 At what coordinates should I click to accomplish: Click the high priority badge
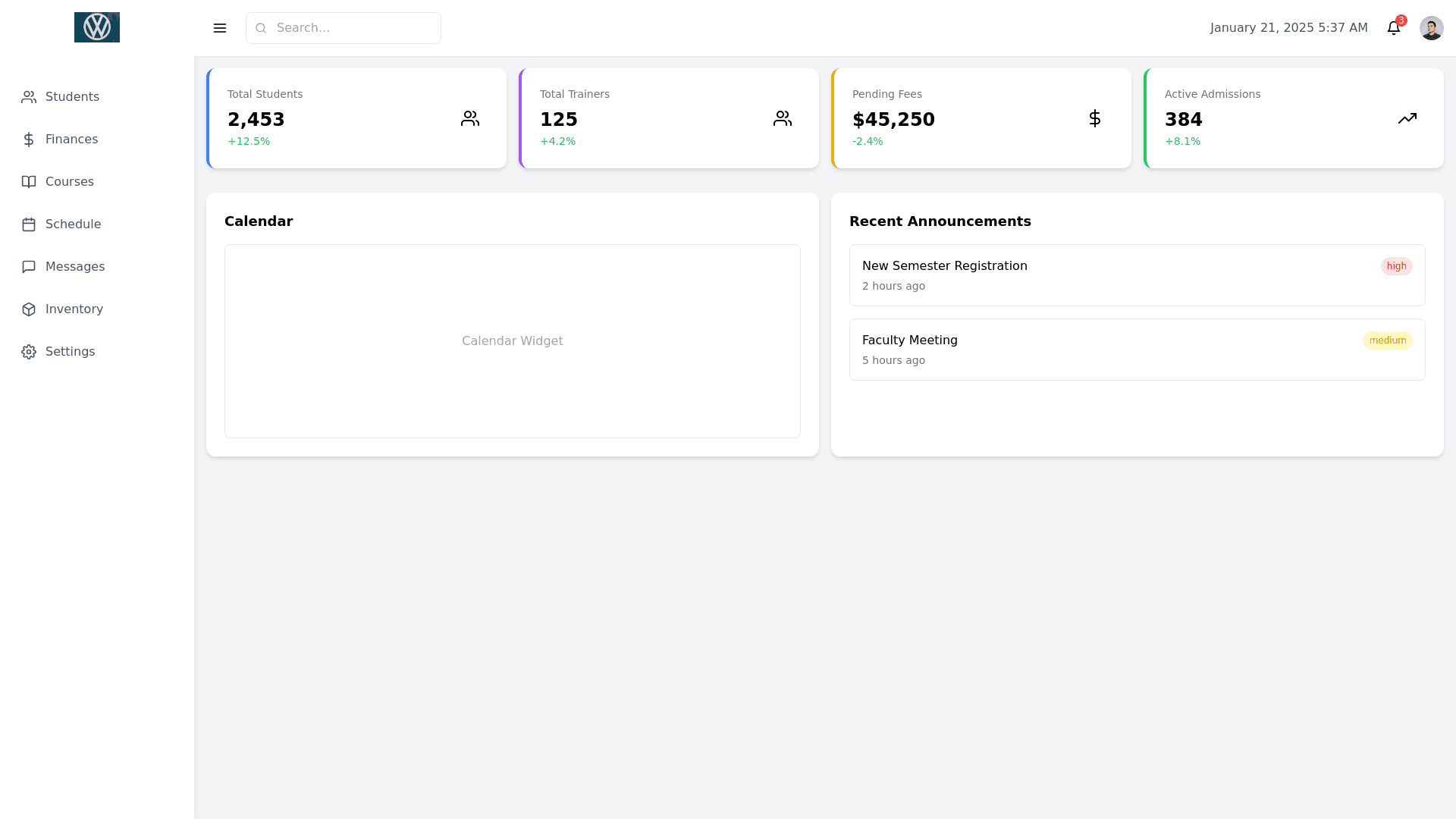coord(1396,266)
